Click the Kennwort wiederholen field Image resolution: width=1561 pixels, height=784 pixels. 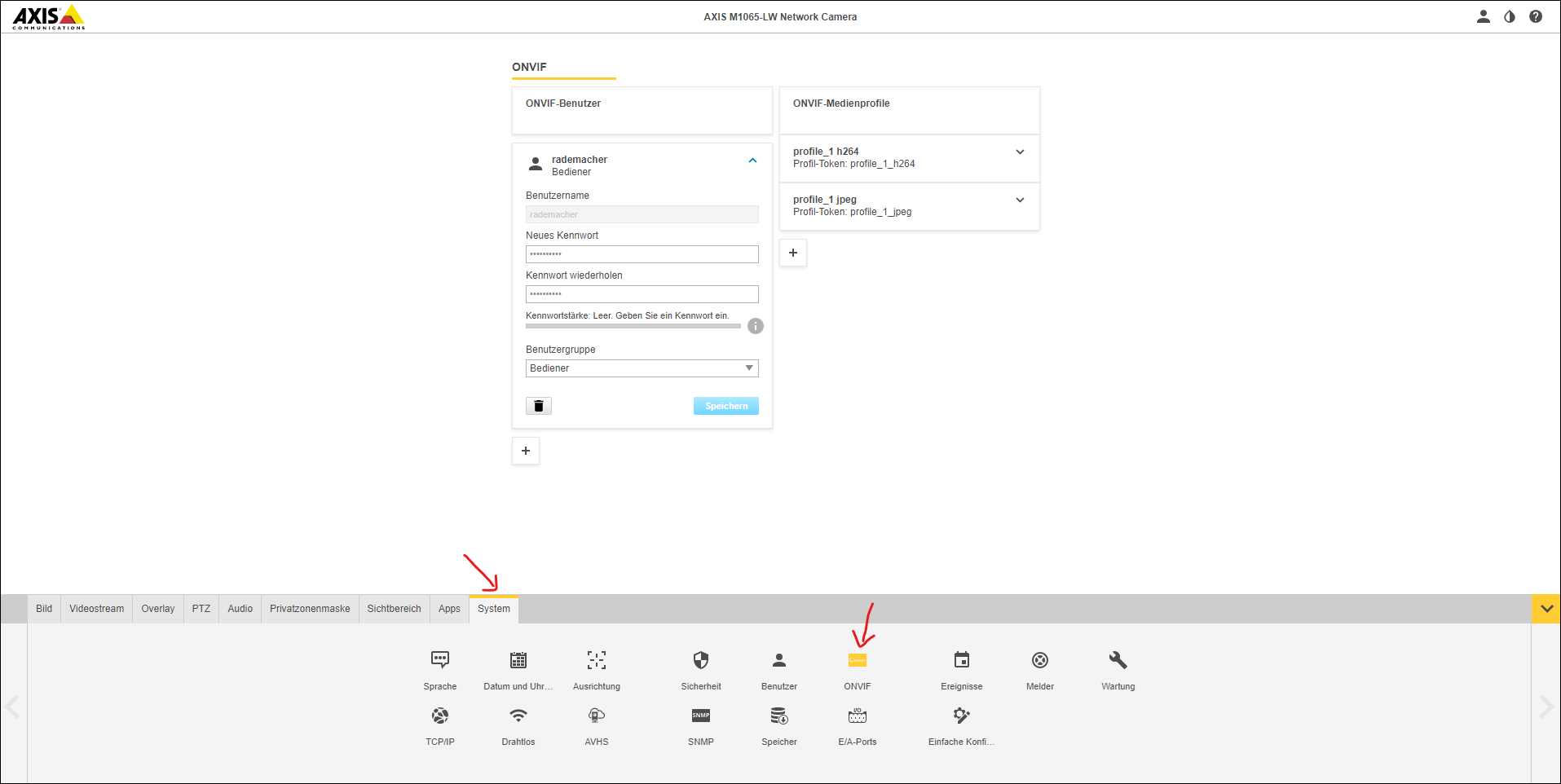(x=642, y=294)
